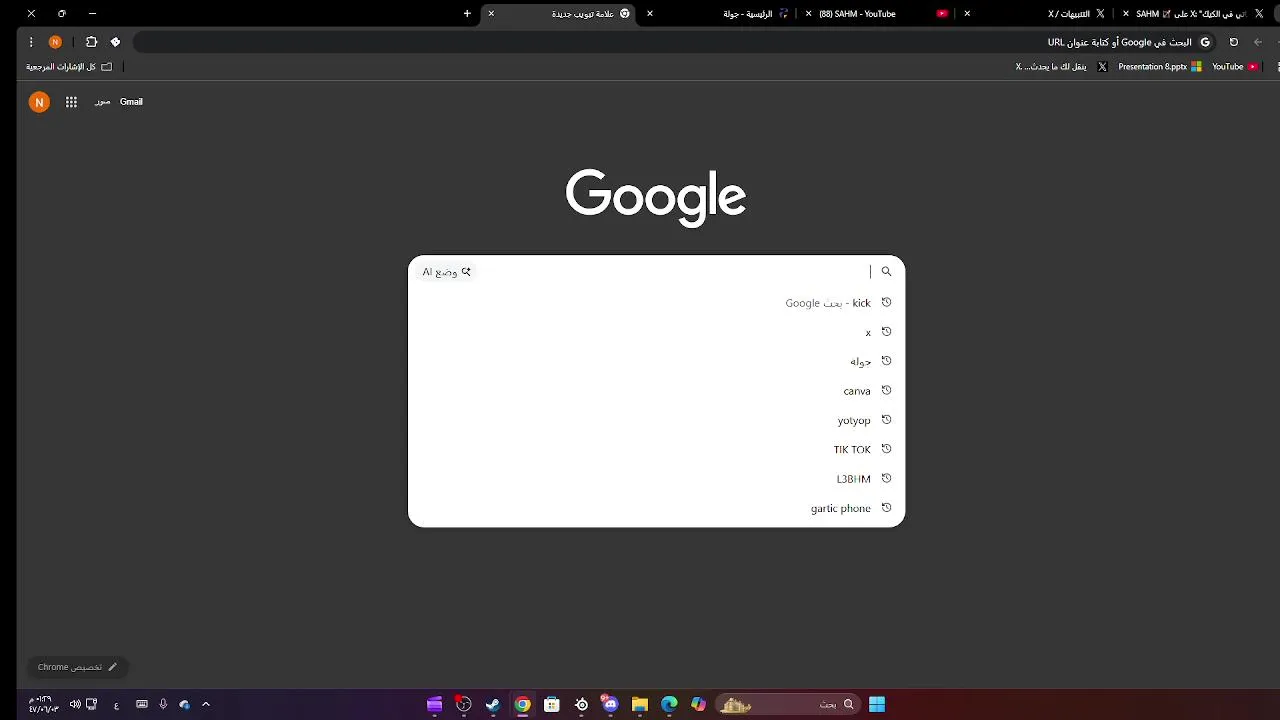Click the Chrome icon in taskbar
The image size is (1280, 720).
[x=522, y=705]
